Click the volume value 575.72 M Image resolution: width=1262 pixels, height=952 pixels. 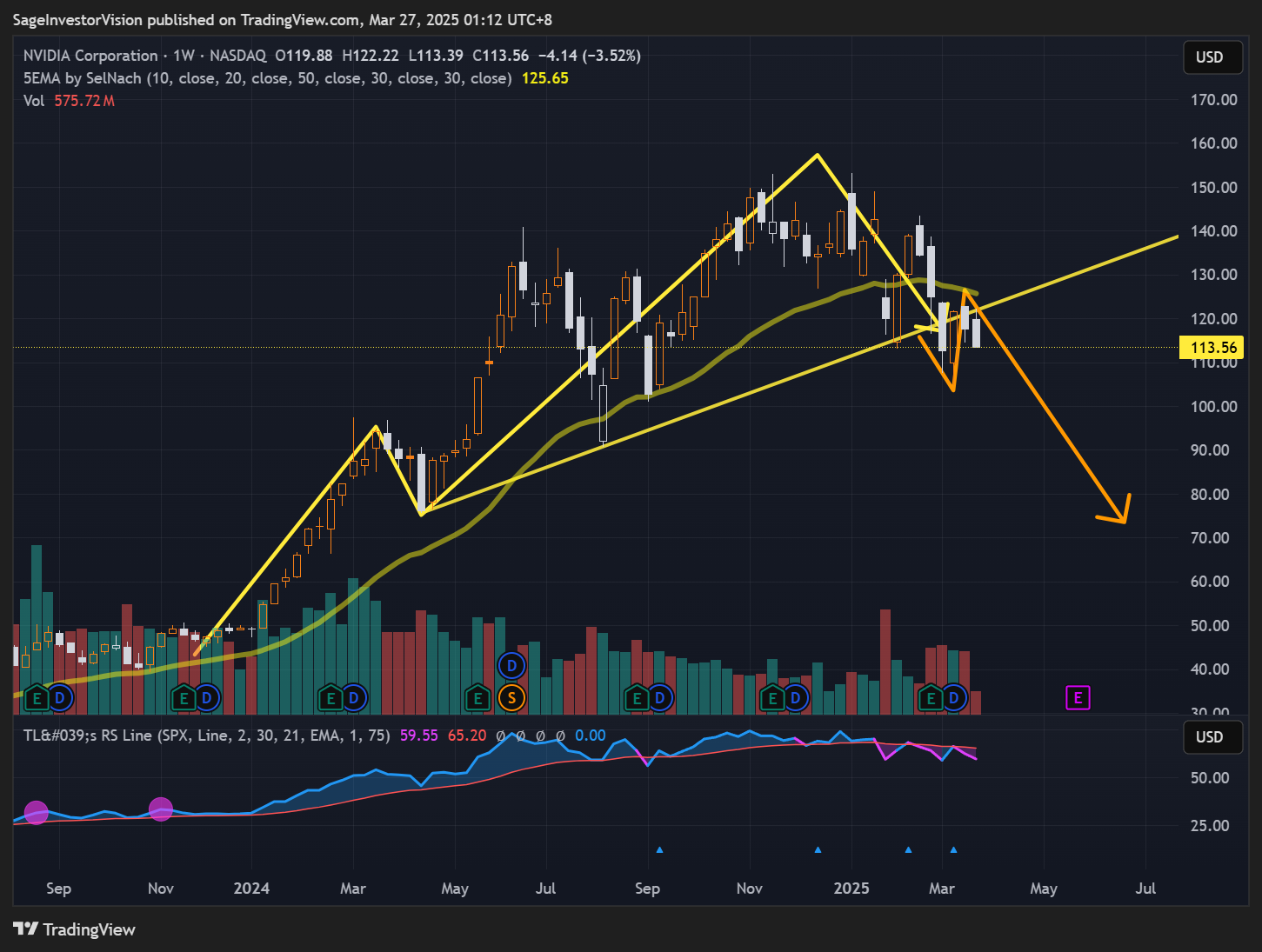[x=84, y=101]
